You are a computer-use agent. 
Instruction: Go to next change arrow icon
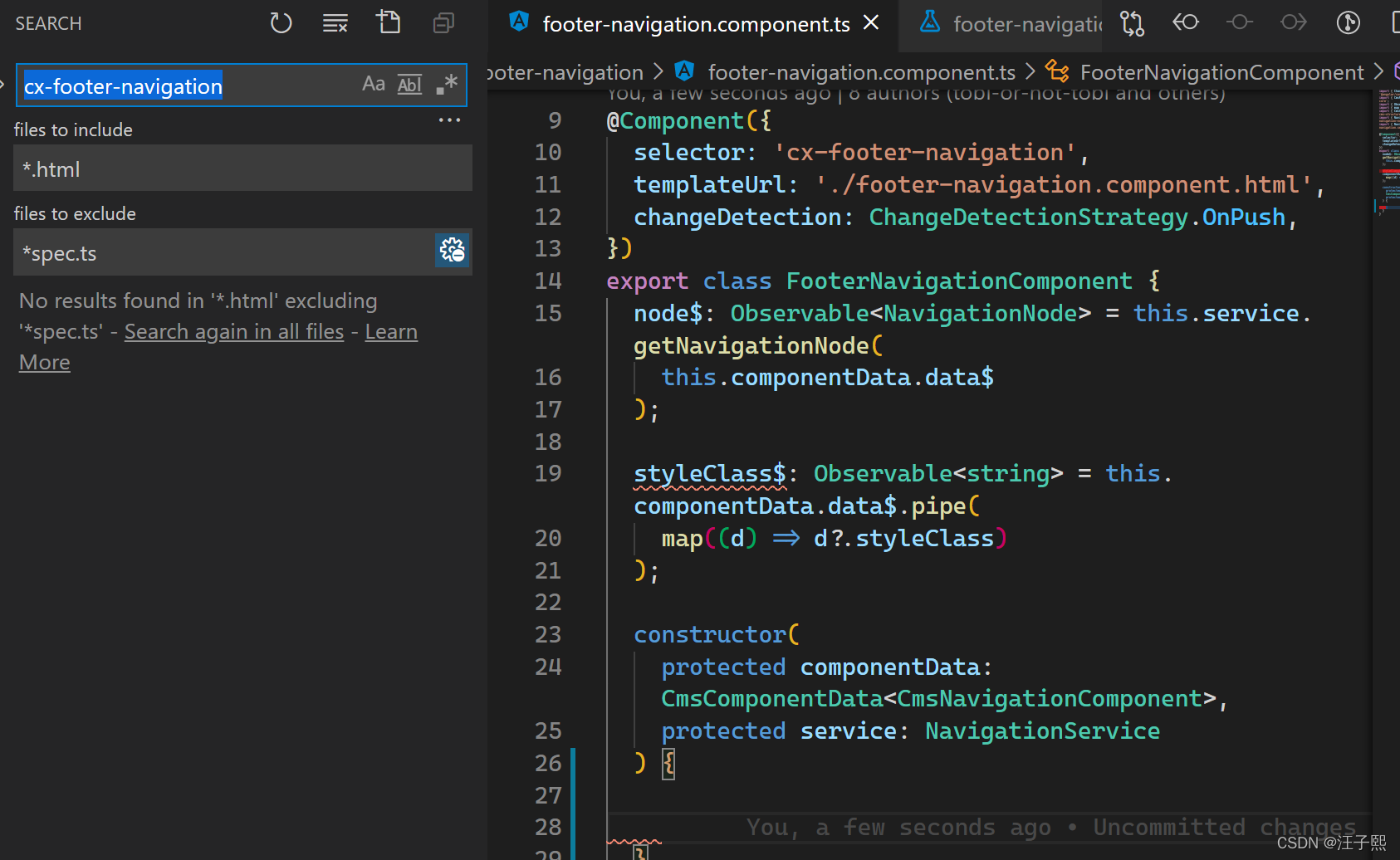point(1294,22)
